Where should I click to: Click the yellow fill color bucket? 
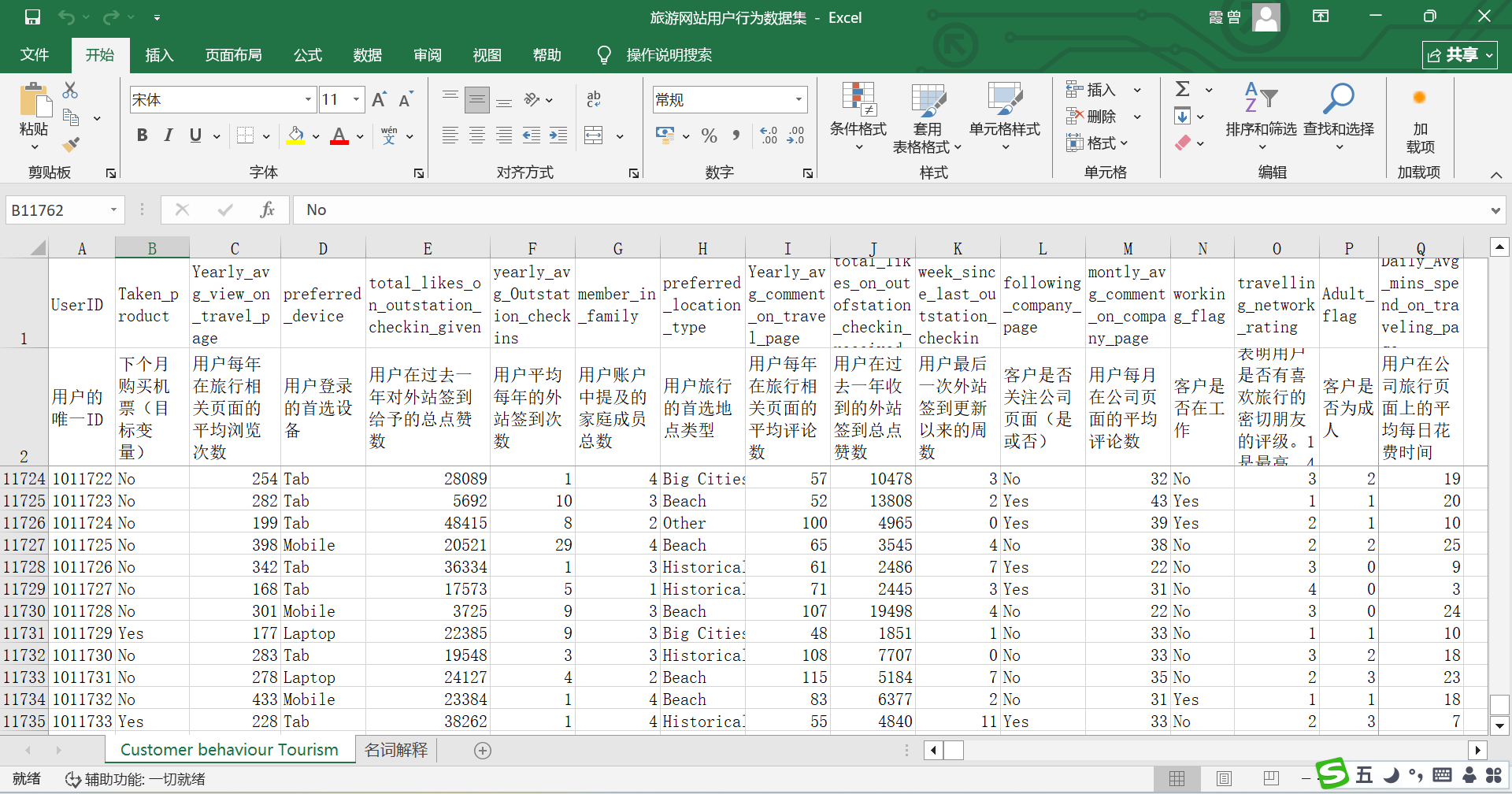click(296, 135)
